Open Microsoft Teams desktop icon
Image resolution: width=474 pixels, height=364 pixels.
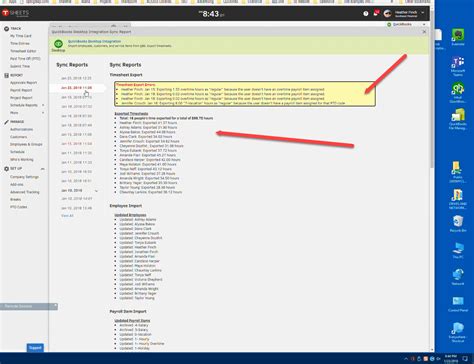(x=458, y=65)
